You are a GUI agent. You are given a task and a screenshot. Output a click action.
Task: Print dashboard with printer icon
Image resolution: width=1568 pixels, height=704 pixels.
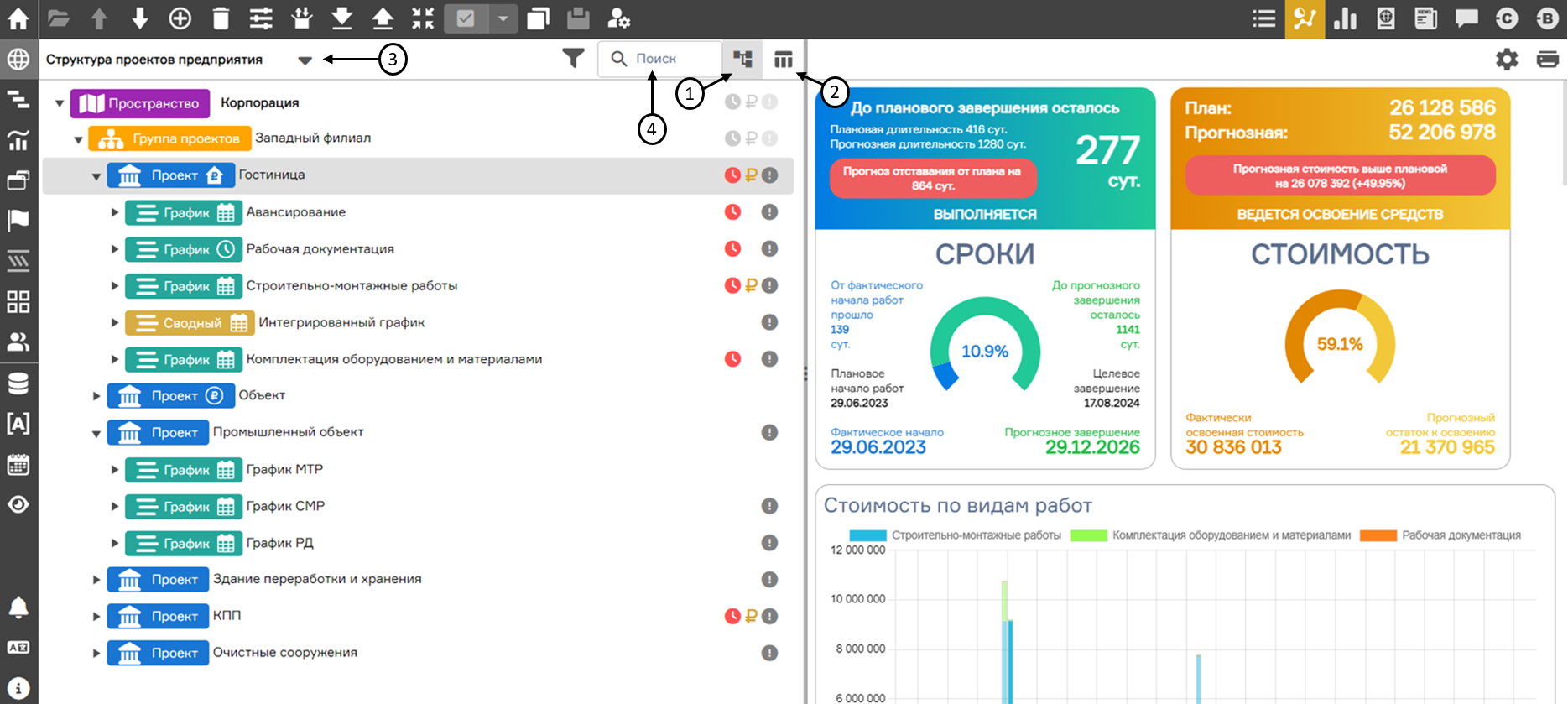[1547, 60]
